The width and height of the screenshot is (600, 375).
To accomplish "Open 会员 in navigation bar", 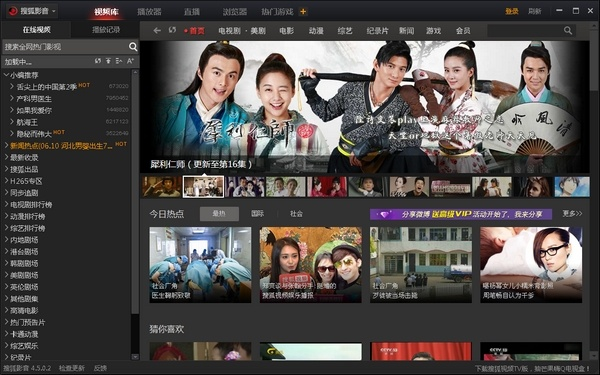I will click(x=463, y=31).
